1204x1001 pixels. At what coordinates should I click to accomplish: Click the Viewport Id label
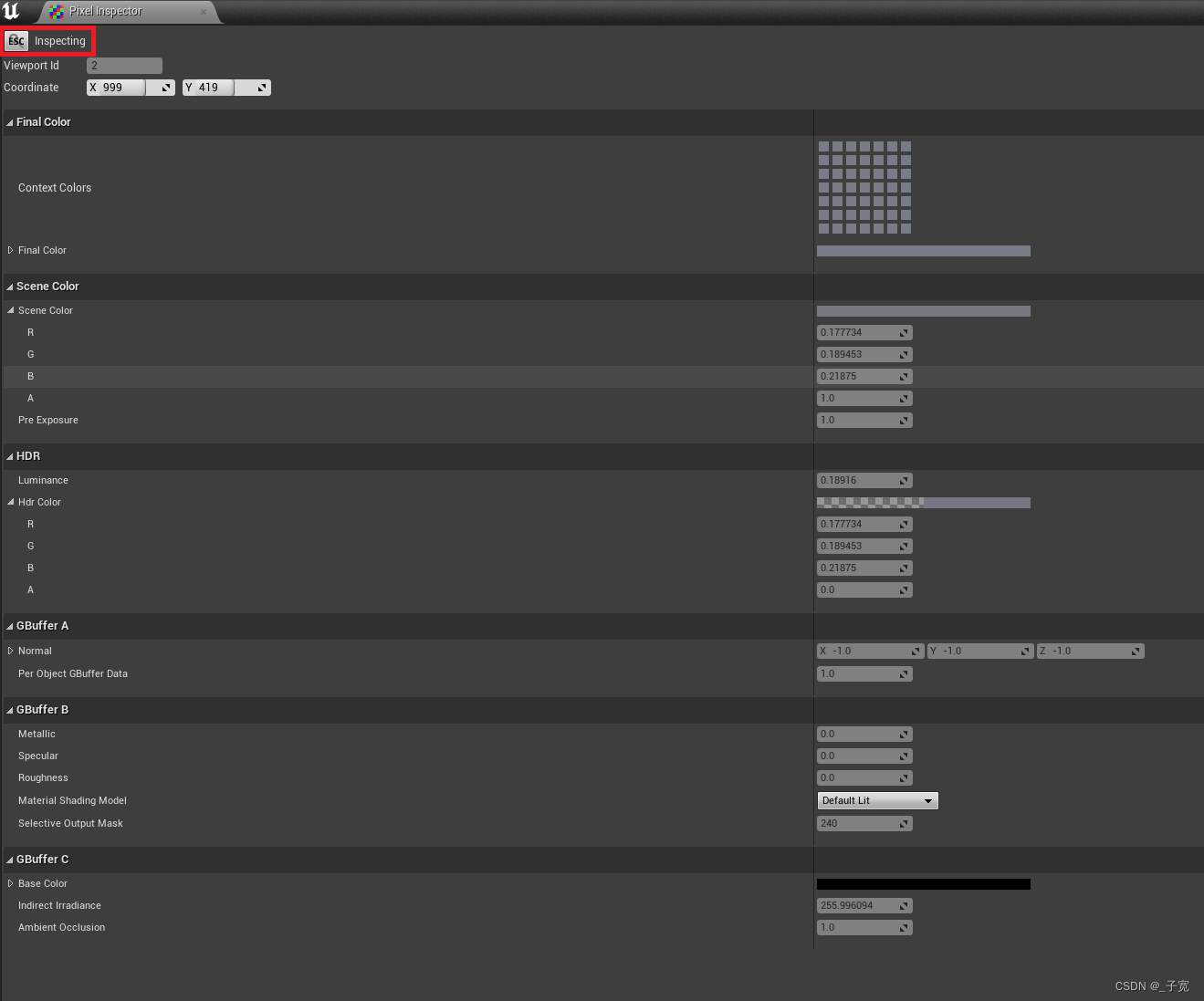point(31,66)
